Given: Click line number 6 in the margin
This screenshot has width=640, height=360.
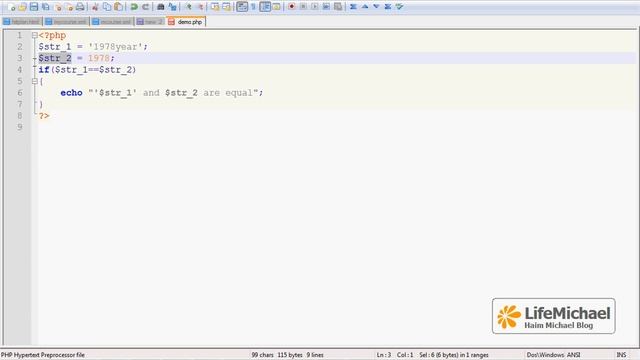Looking at the screenshot, I should tap(19, 93).
